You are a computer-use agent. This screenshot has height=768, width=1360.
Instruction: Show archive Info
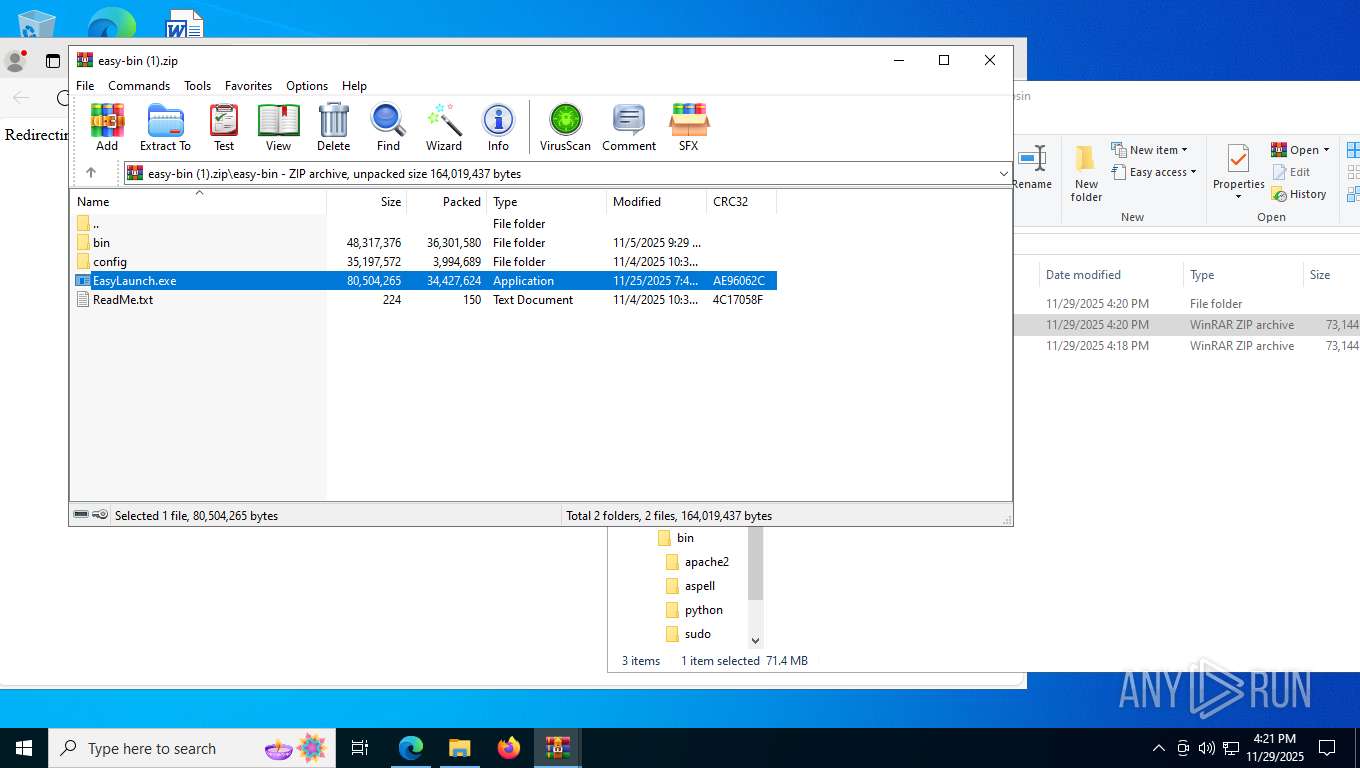[x=498, y=127]
